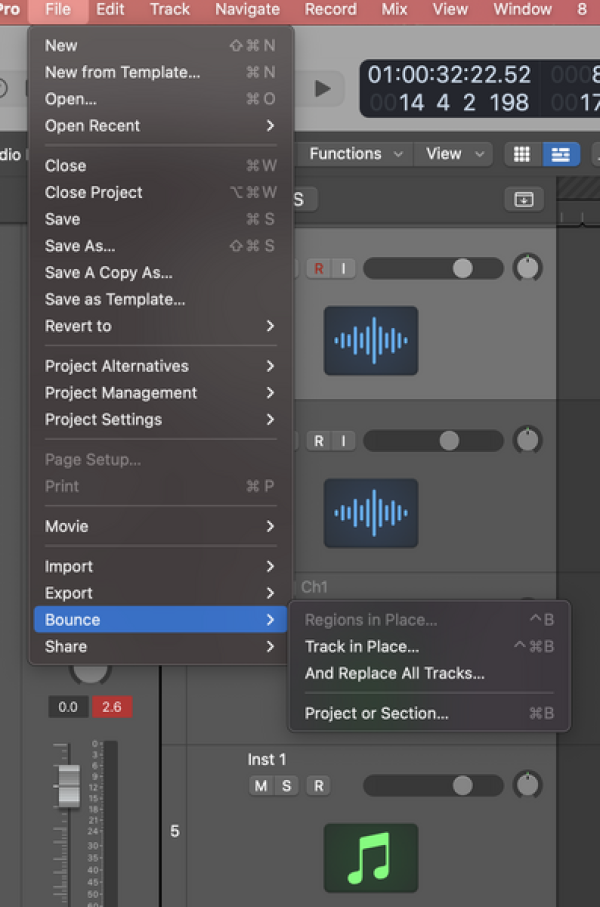This screenshot has height=907, width=600.
Task: Expand the Open Recent submenu
Action: 160,126
